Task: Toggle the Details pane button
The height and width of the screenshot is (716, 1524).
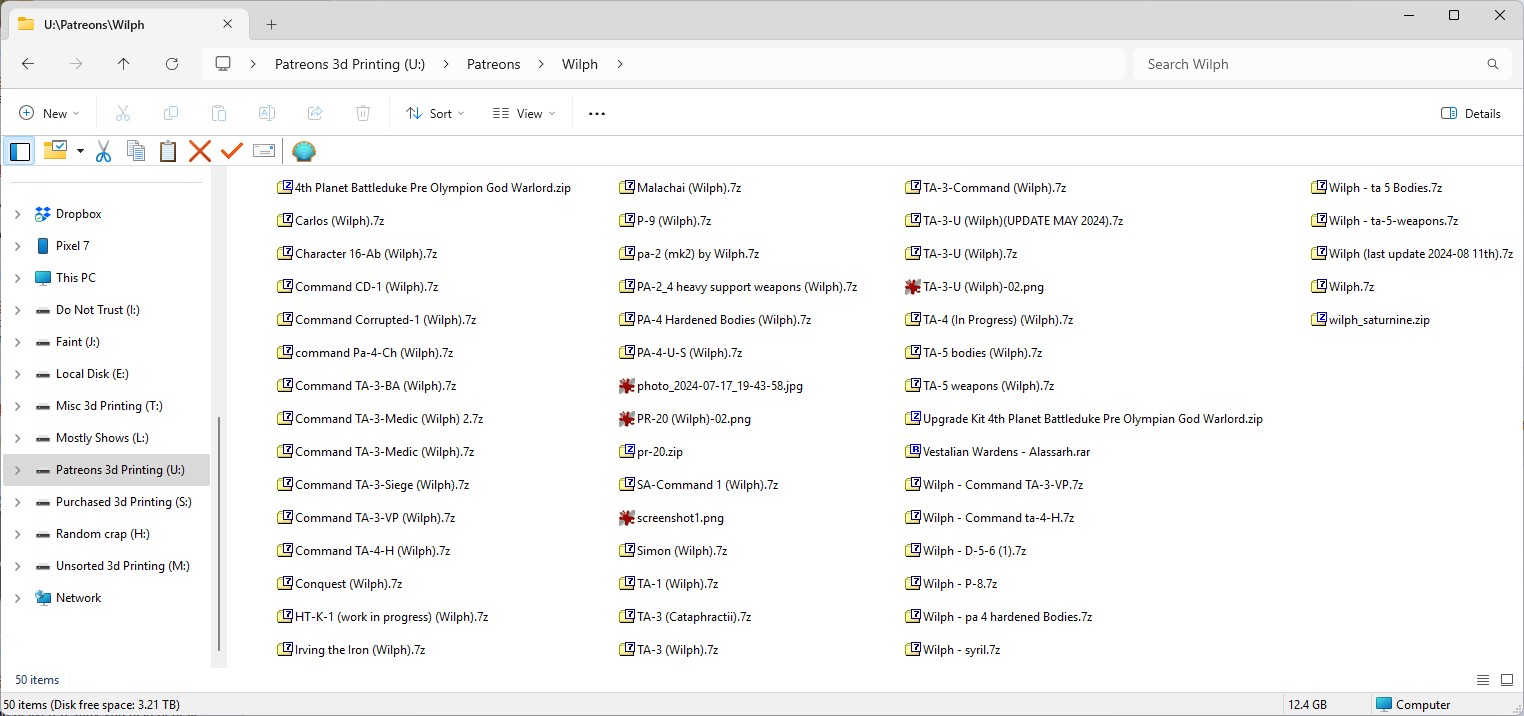Action: [1471, 114]
